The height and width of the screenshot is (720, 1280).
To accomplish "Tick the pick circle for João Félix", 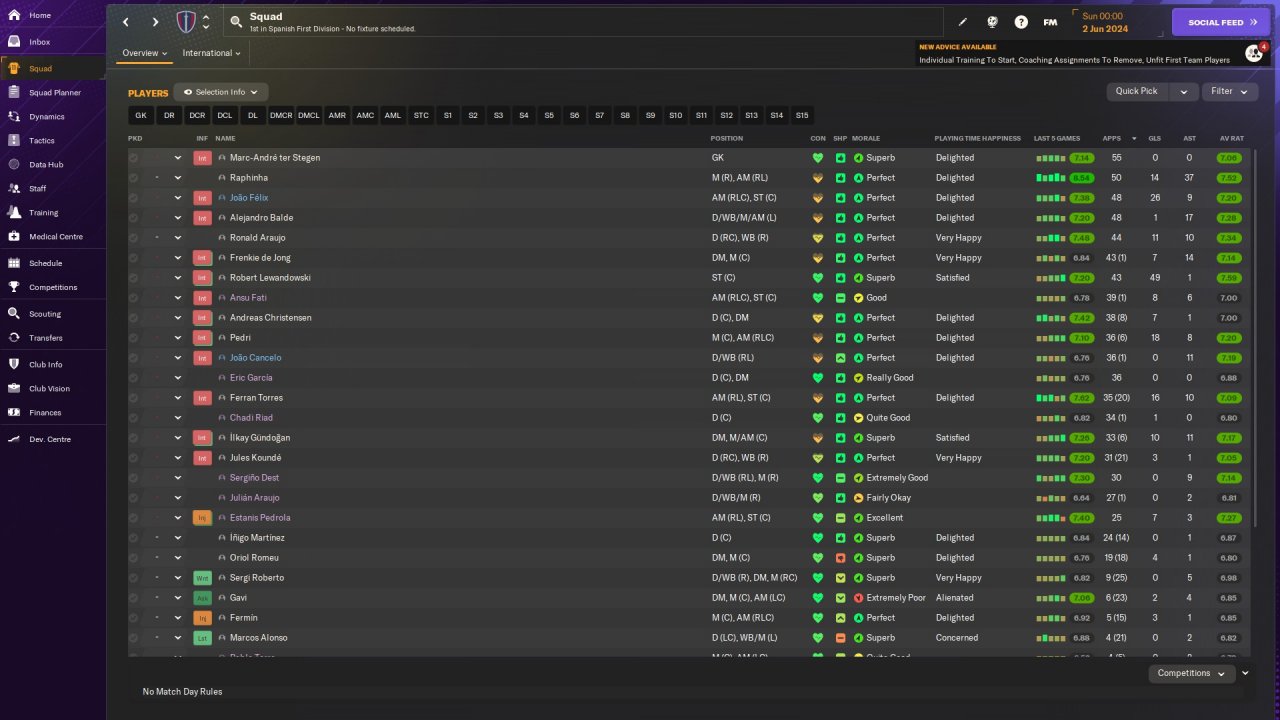I will (134, 198).
